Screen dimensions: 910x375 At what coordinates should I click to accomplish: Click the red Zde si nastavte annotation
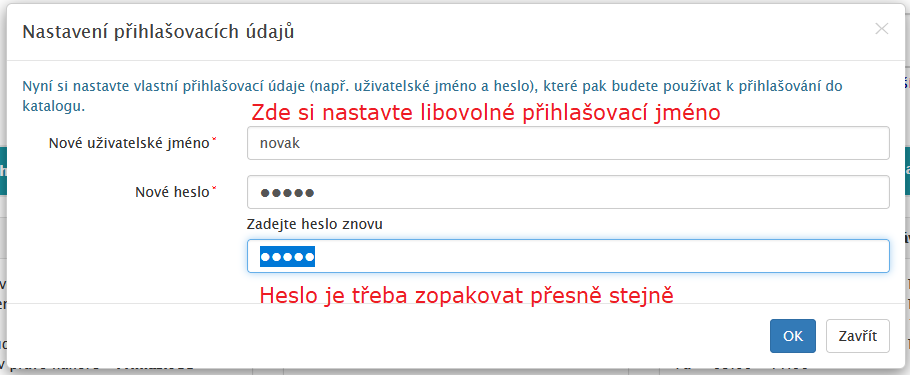485,112
